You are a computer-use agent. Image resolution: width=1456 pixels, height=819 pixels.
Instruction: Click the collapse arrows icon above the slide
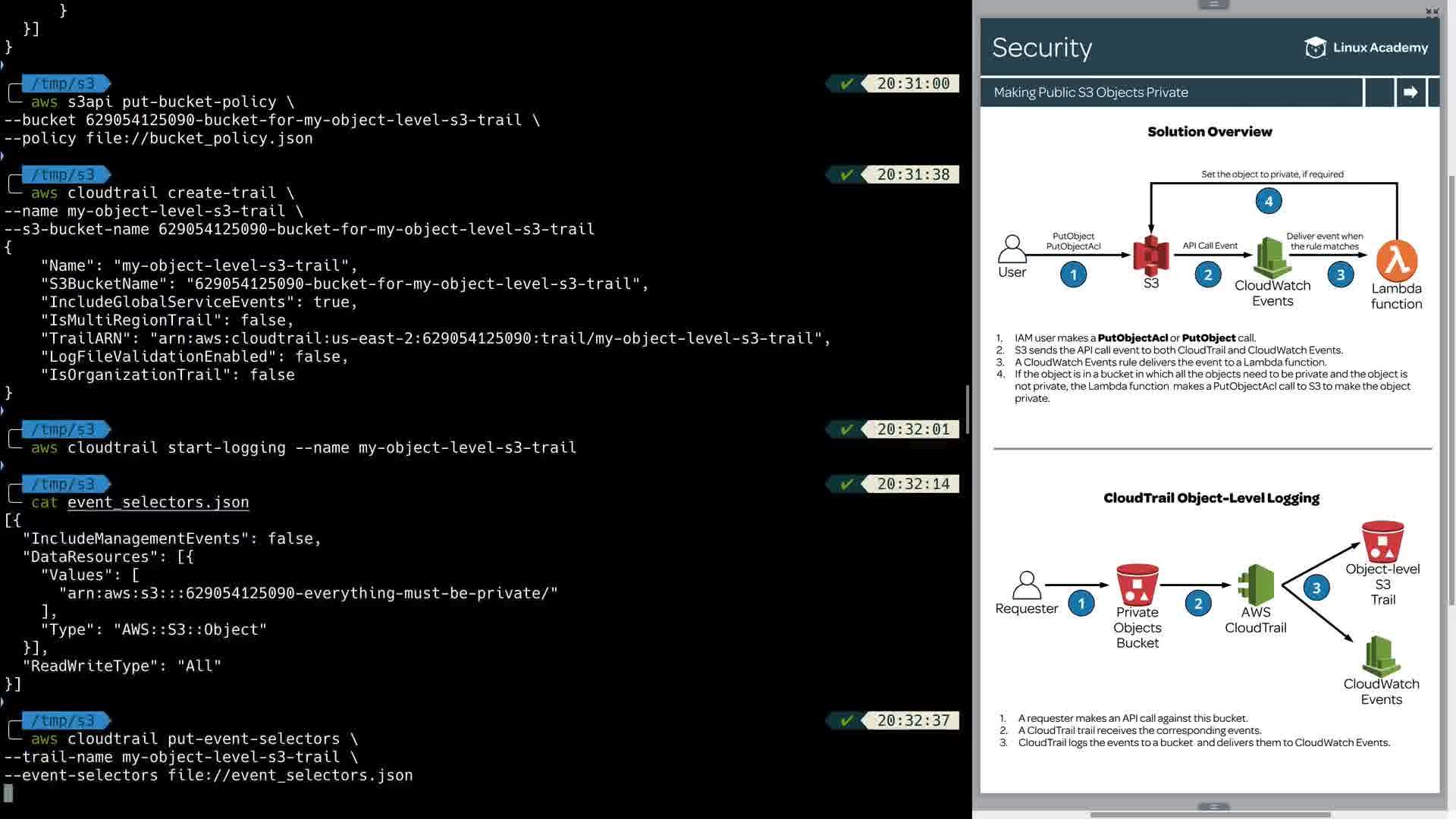click(1432, 12)
